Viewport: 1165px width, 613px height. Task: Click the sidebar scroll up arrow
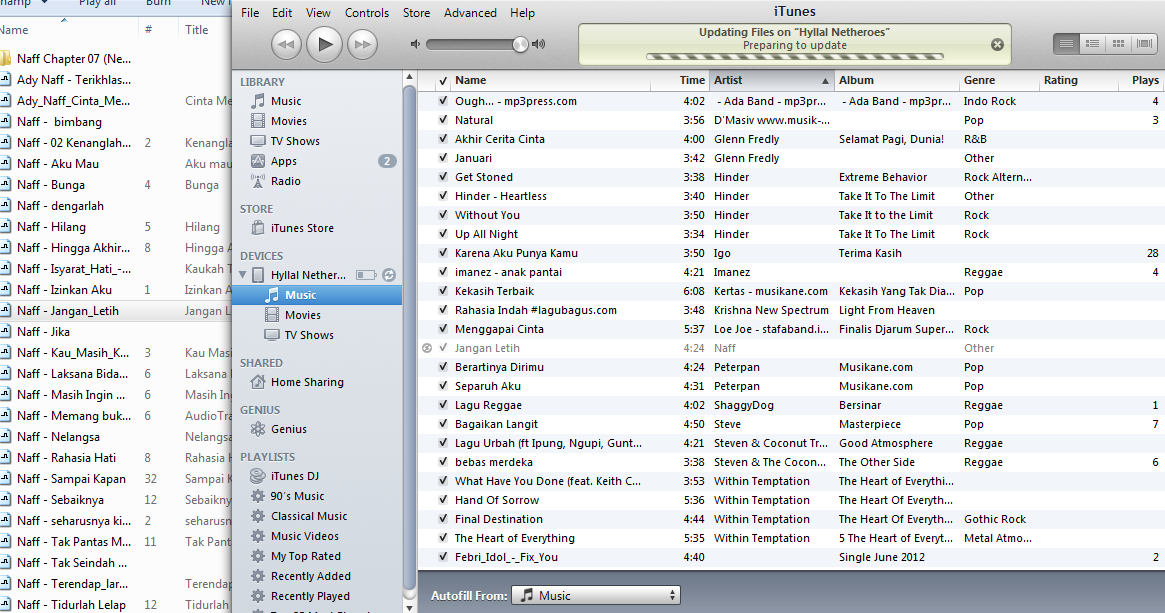click(x=409, y=77)
